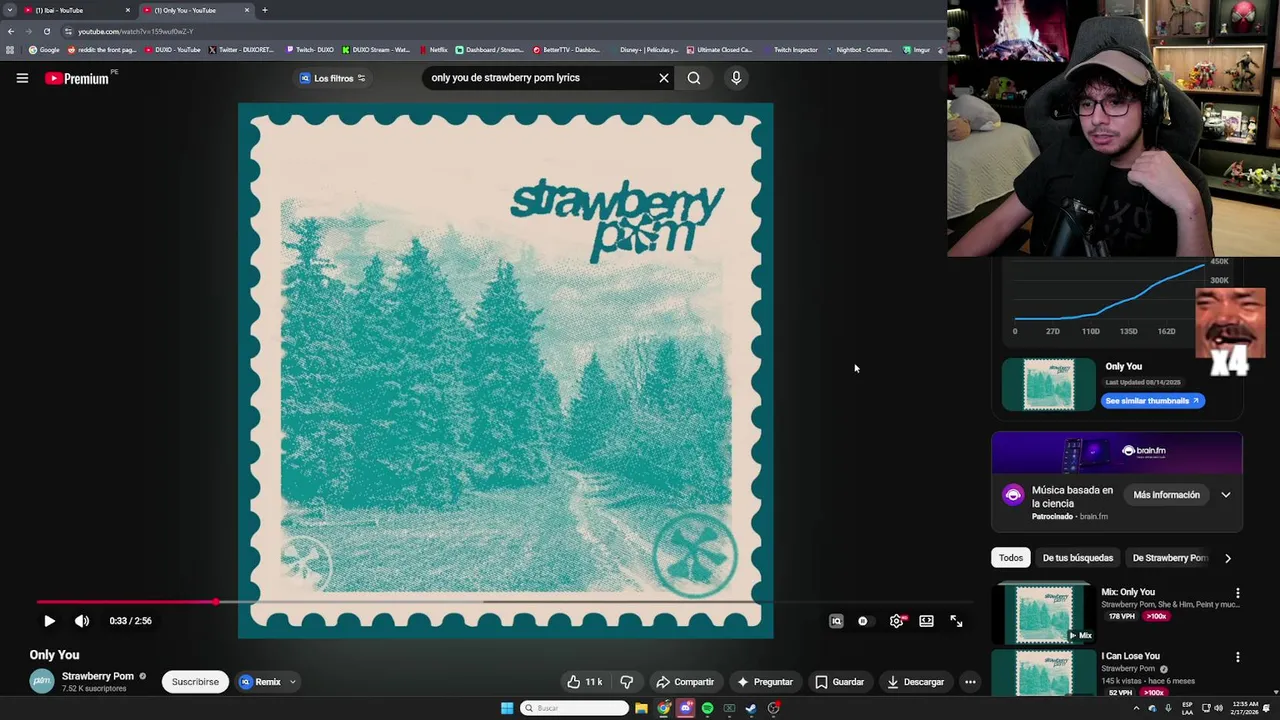Open Steam from the taskbar
Screen dimensions: 1280x720
click(751, 708)
